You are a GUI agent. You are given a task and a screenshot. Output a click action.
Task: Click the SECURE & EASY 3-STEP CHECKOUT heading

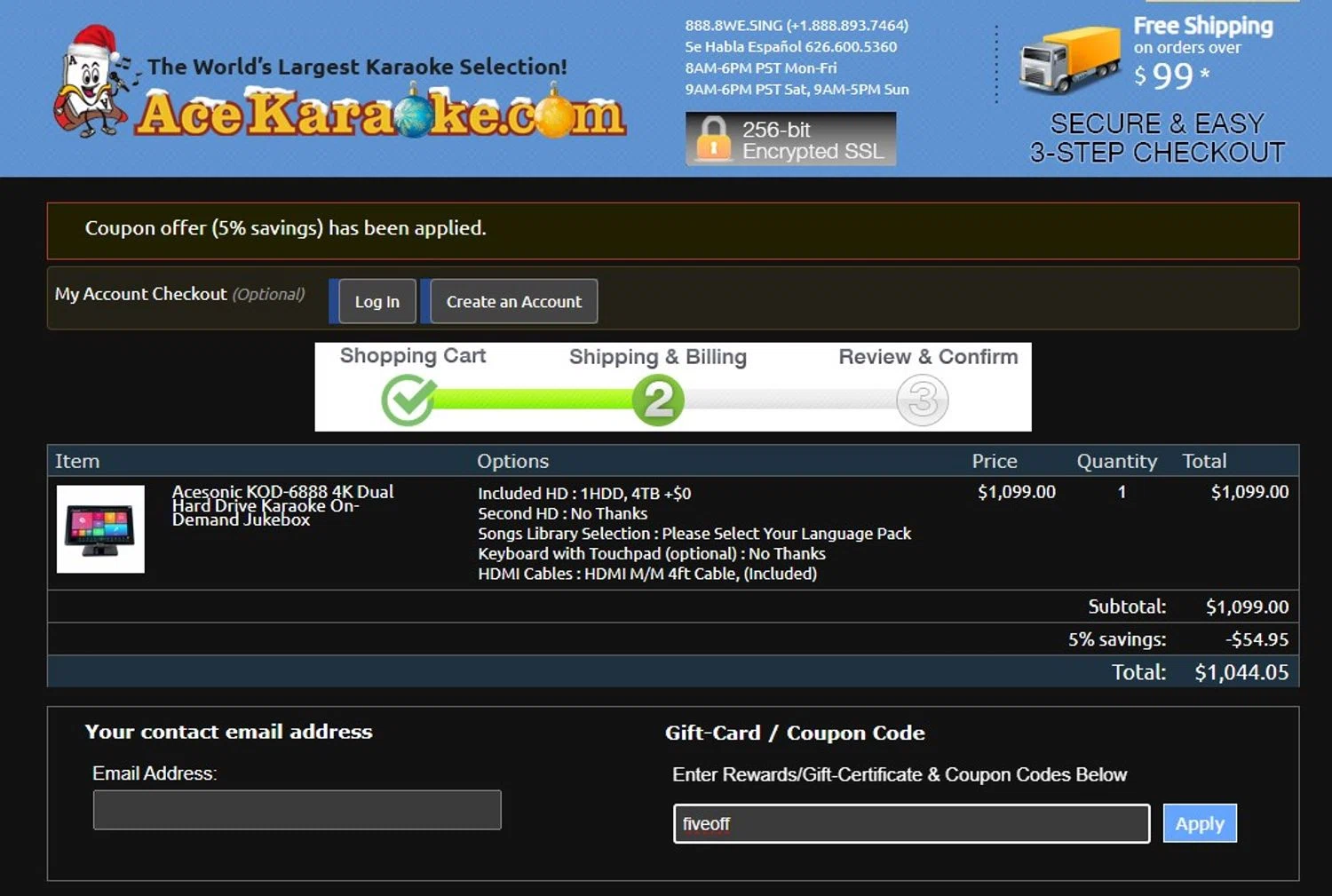(x=1157, y=138)
